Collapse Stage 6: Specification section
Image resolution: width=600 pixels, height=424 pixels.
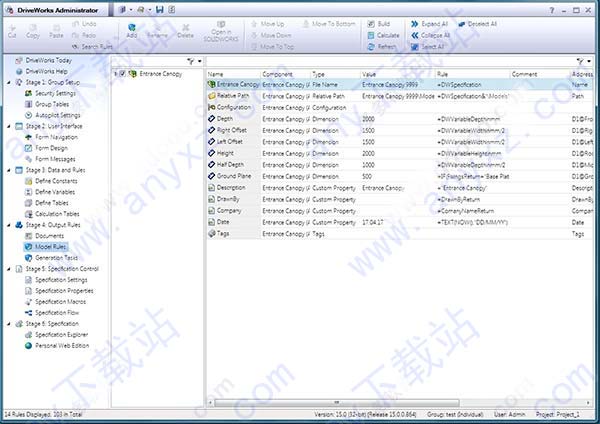click(9, 324)
